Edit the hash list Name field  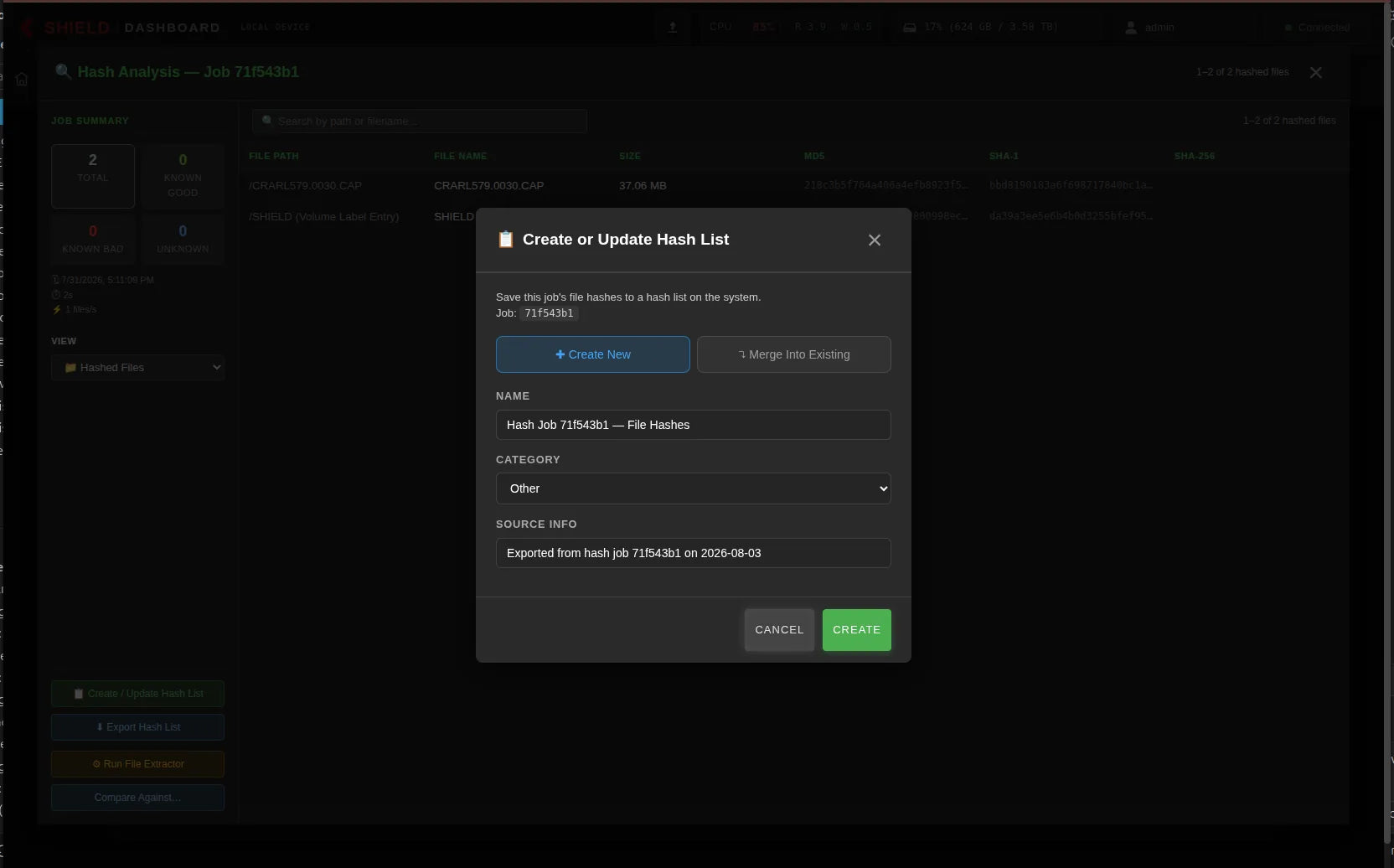pyautogui.click(x=694, y=425)
